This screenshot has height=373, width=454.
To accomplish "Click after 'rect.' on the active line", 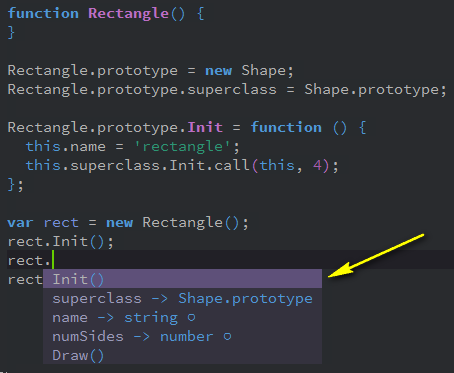I will 53,260.
